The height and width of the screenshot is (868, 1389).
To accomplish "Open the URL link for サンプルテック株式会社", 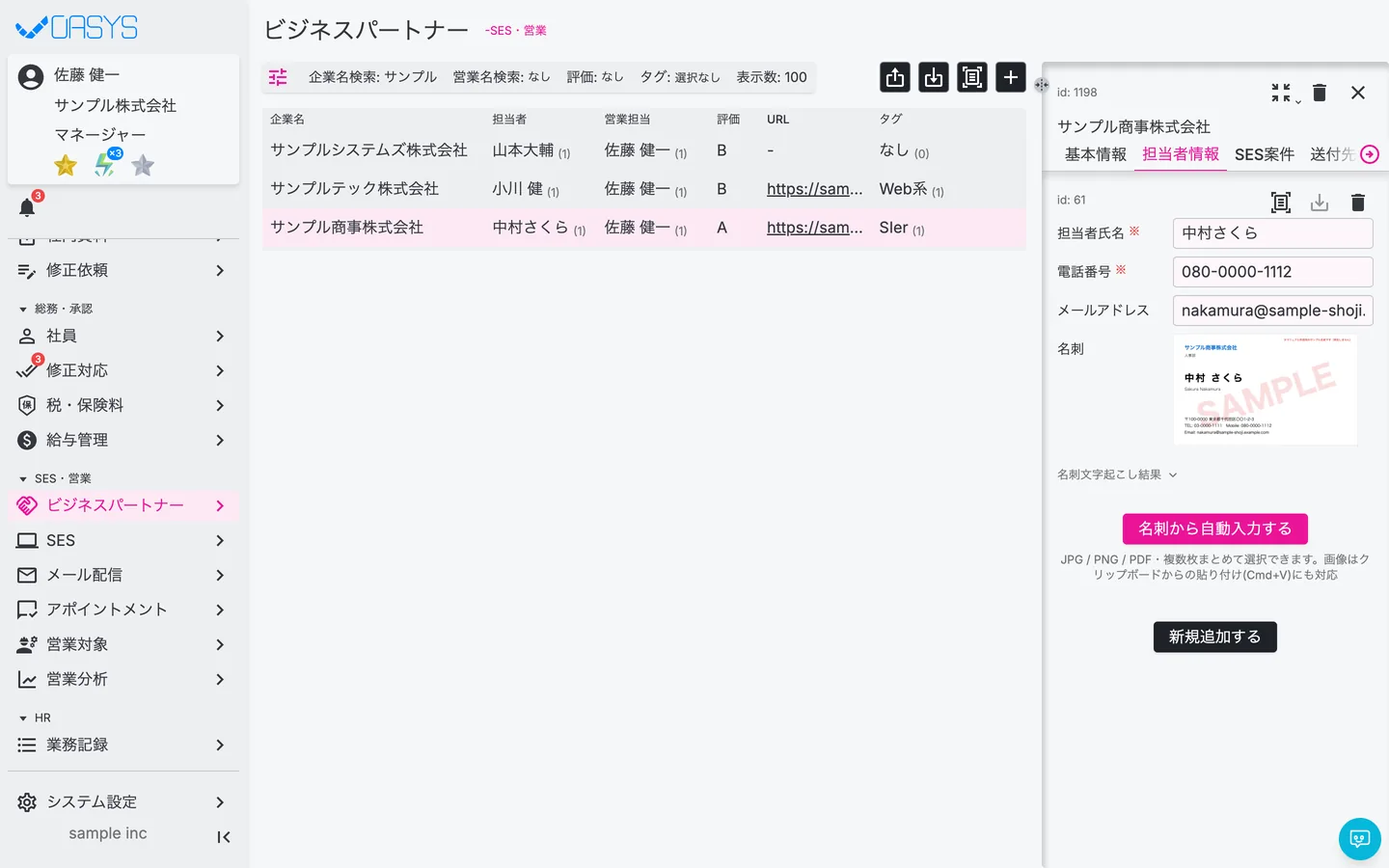I will coord(815,189).
